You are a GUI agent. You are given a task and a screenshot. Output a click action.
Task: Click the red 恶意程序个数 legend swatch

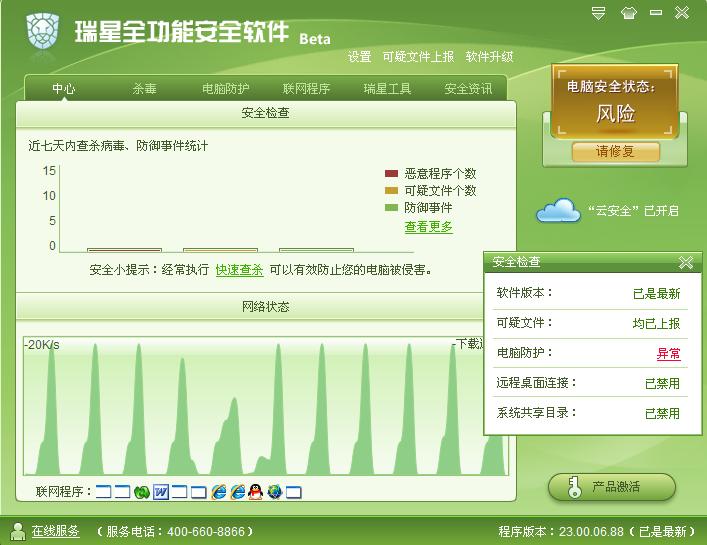coord(391,174)
